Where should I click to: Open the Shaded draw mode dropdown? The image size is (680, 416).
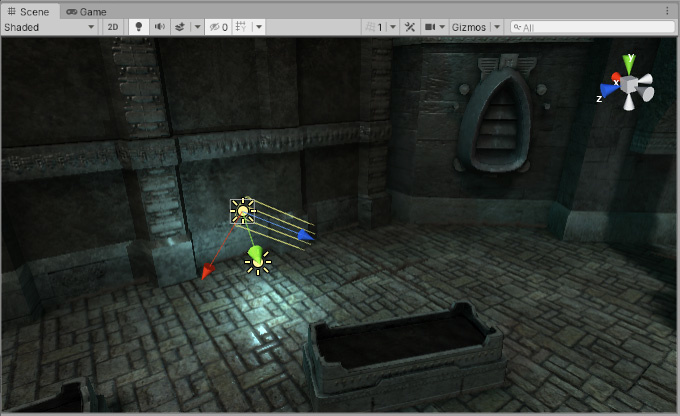49,27
